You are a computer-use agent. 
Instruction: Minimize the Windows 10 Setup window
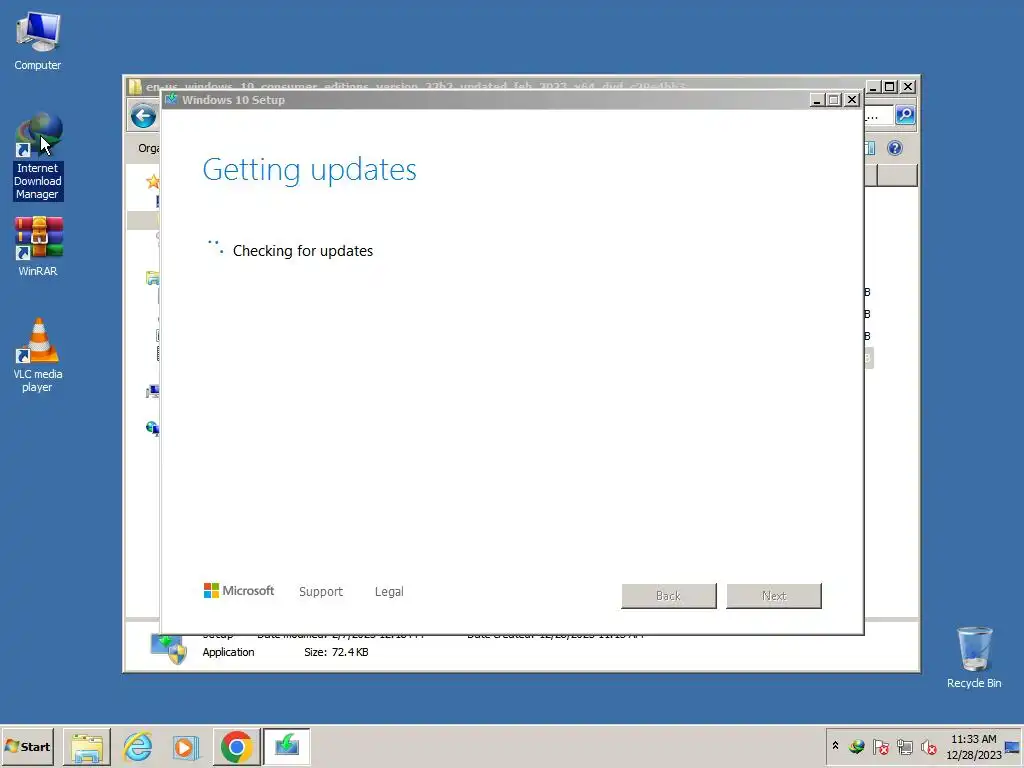pyautogui.click(x=816, y=100)
